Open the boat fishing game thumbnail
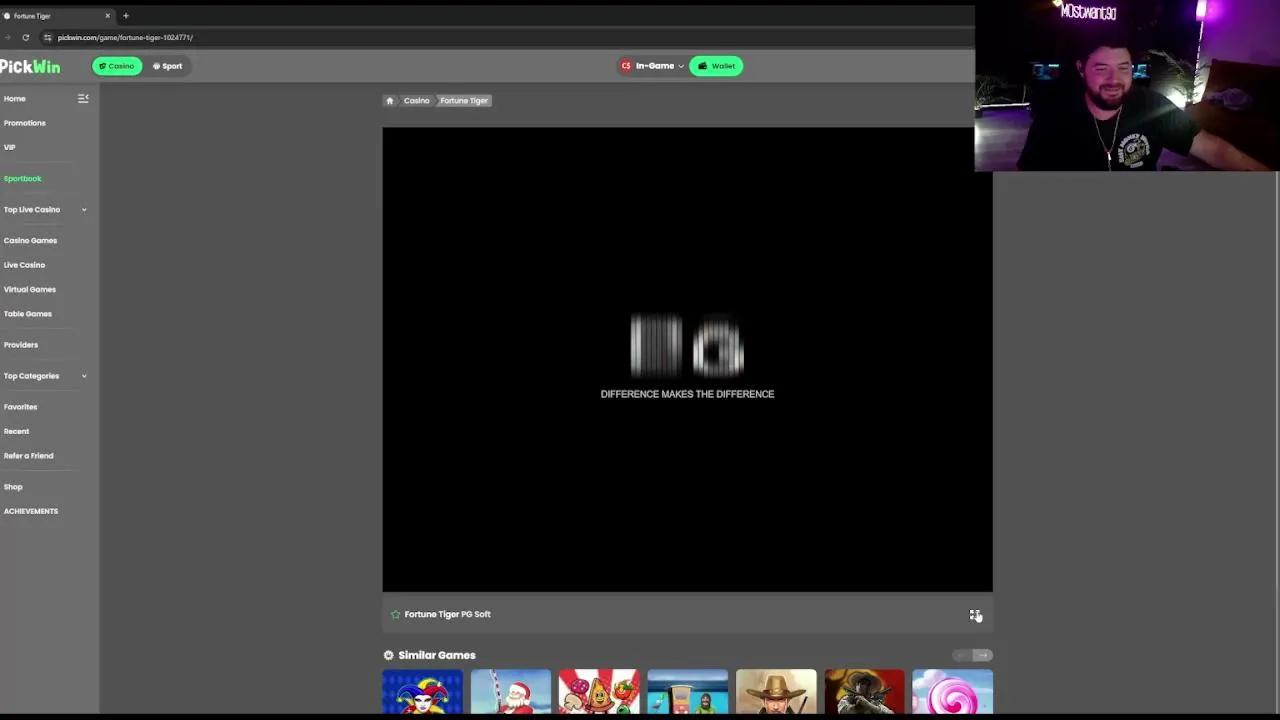1280x720 pixels. (687, 692)
